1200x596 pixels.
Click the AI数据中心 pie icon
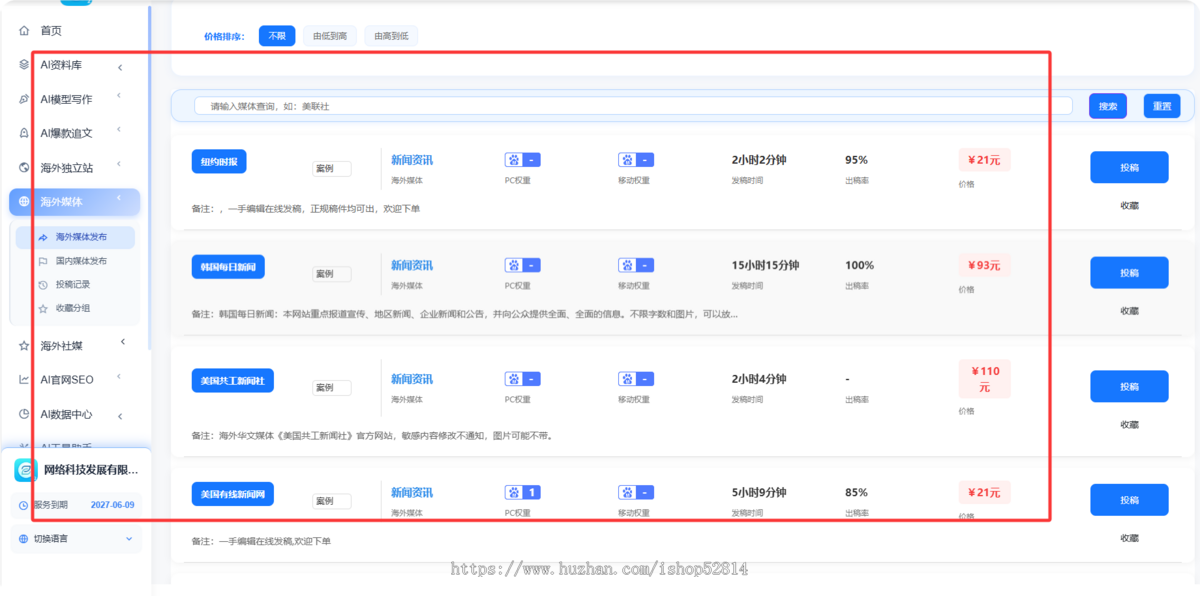pyautogui.click(x=24, y=414)
